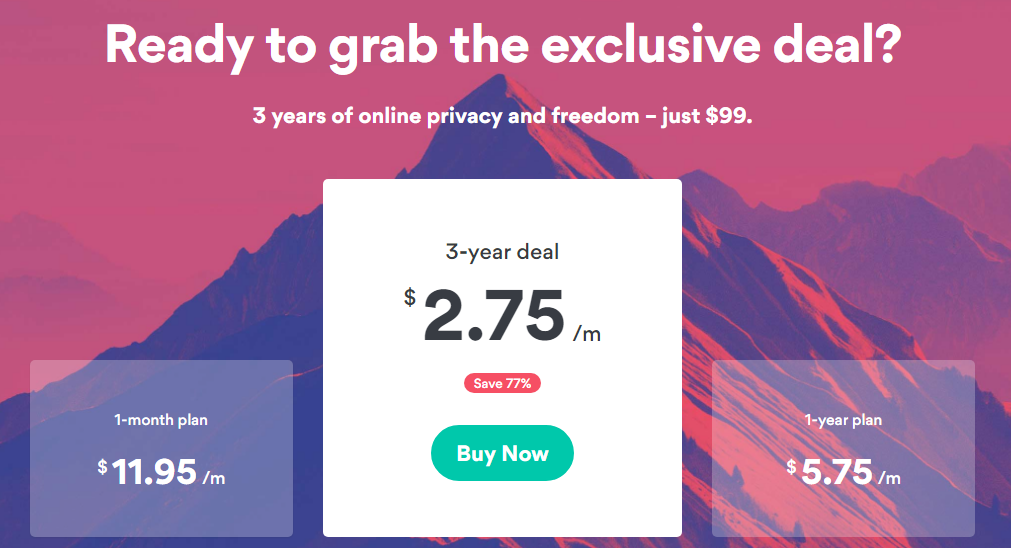Image resolution: width=1011 pixels, height=548 pixels.
Task: Select the 3-year deal title text
Action: point(502,251)
